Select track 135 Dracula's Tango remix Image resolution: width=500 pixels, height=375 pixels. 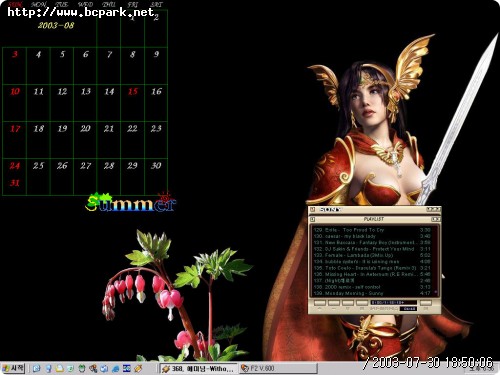point(372,268)
